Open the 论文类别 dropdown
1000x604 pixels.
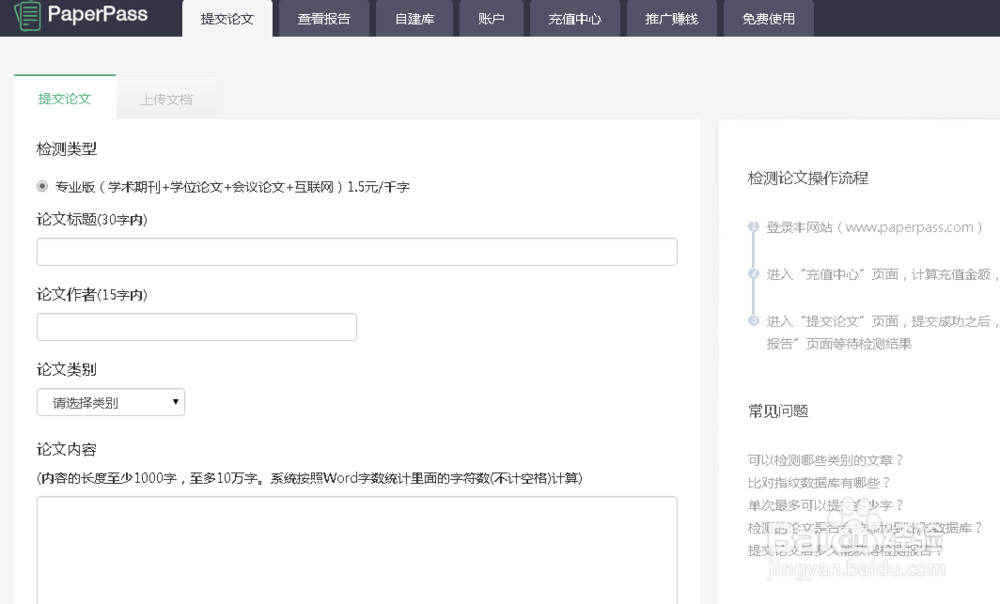click(x=111, y=402)
